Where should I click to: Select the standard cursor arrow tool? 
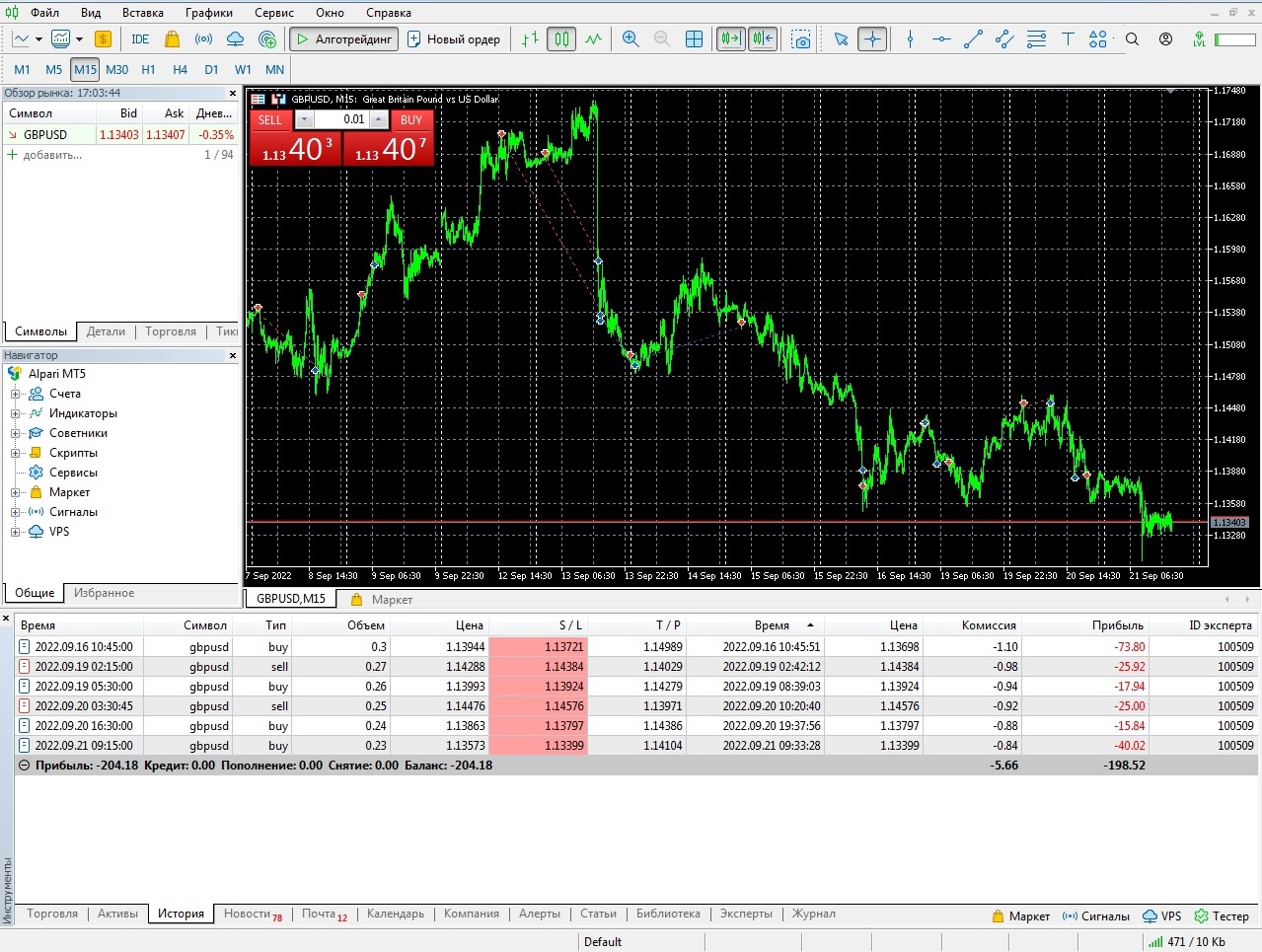(841, 39)
